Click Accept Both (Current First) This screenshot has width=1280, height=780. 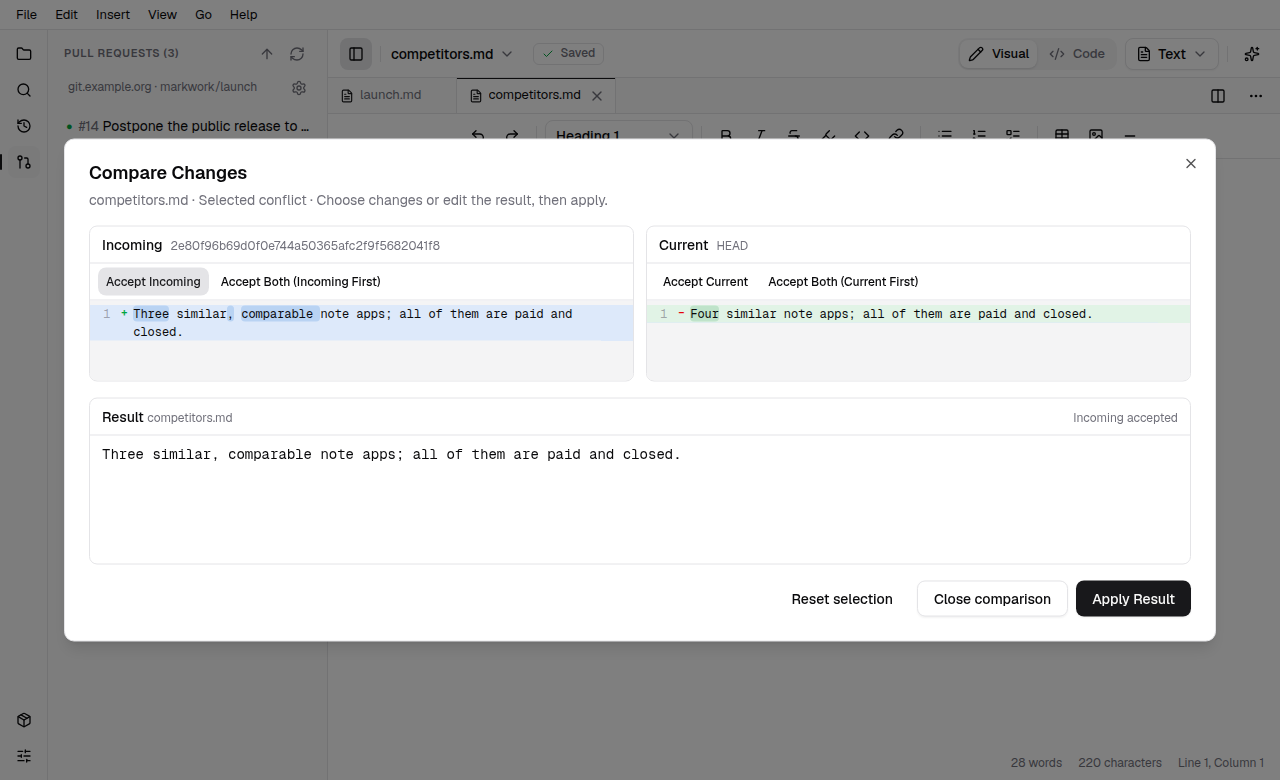click(843, 282)
